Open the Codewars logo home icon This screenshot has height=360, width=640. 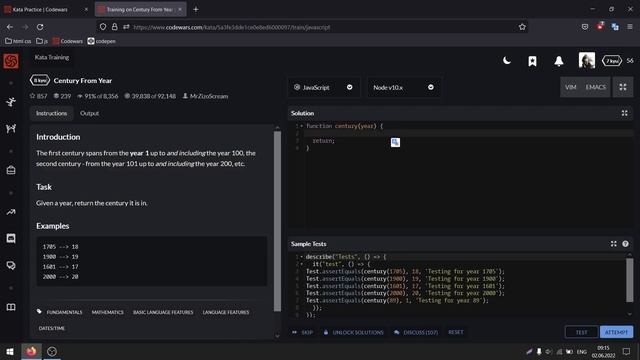click(x=11, y=61)
